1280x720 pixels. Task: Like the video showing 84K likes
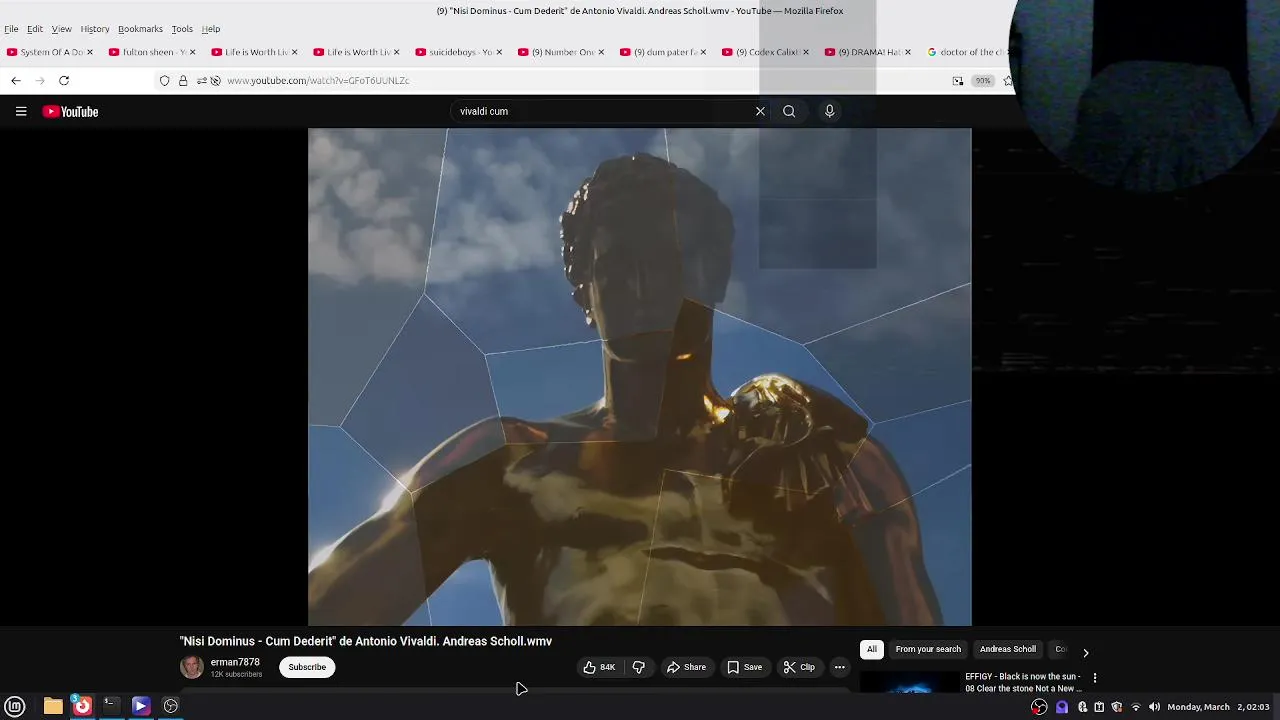coord(599,667)
